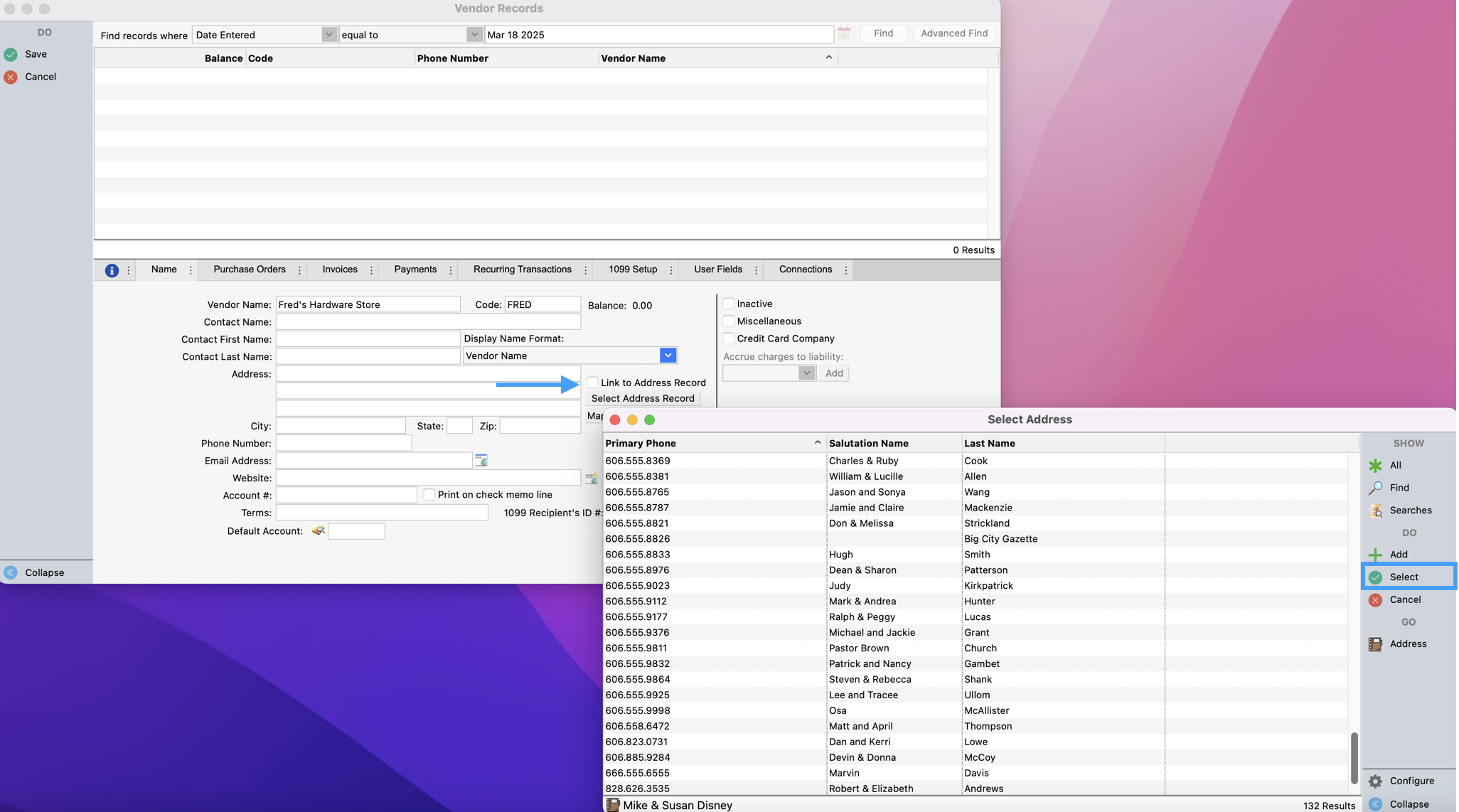Switch to the Purchase Orders tab
Image resolution: width=1459 pixels, height=812 pixels.
tap(250, 269)
